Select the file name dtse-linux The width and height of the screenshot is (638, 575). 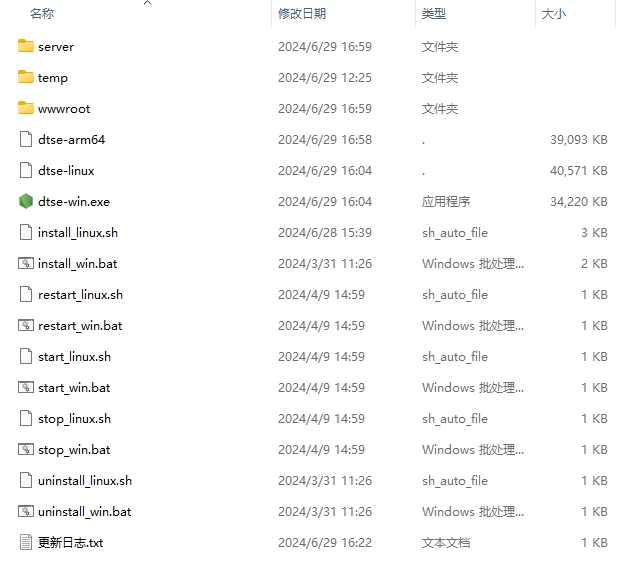[x=66, y=171]
